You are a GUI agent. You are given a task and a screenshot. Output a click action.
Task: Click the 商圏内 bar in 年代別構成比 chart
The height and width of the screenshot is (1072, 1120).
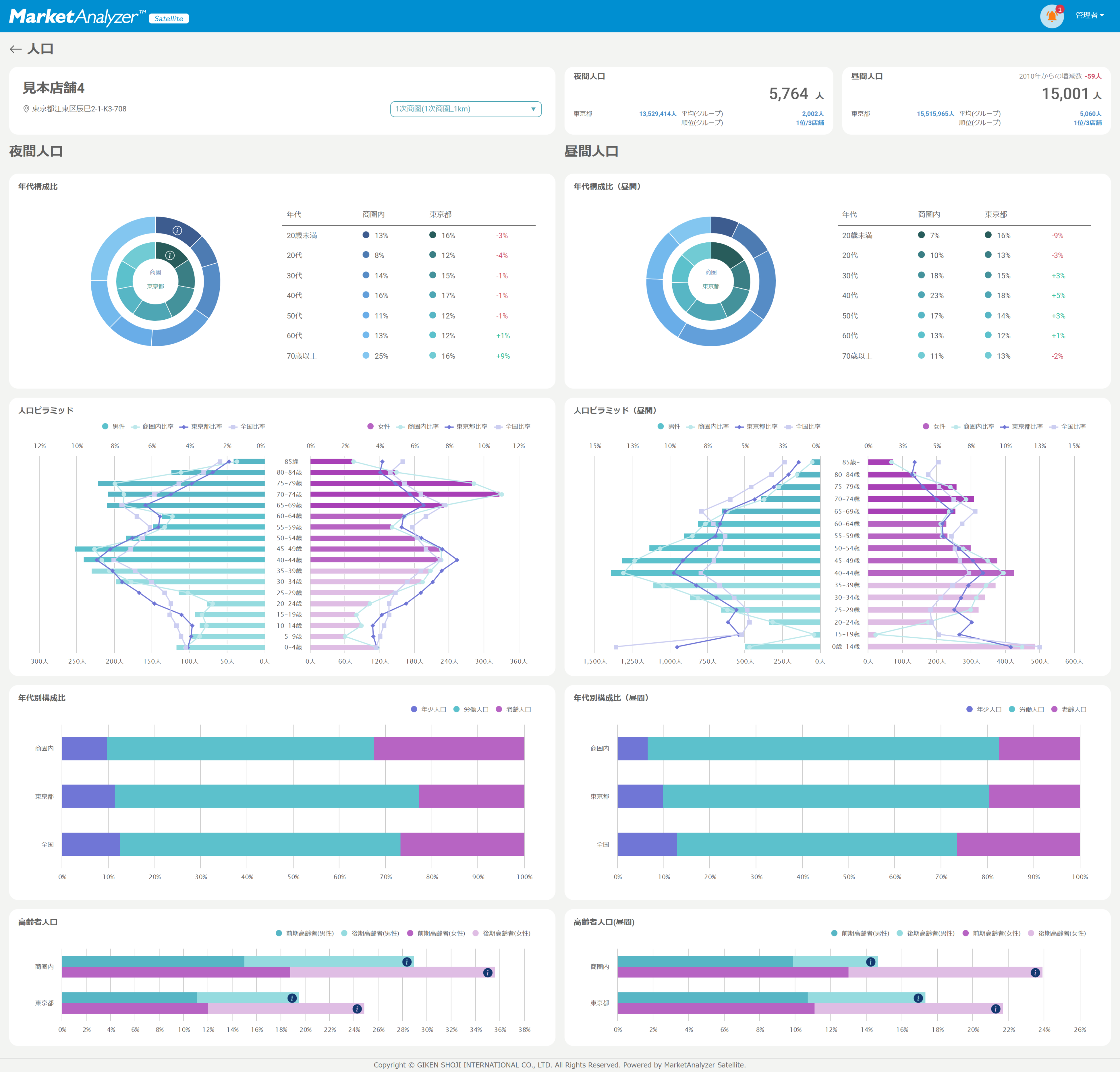point(240,749)
